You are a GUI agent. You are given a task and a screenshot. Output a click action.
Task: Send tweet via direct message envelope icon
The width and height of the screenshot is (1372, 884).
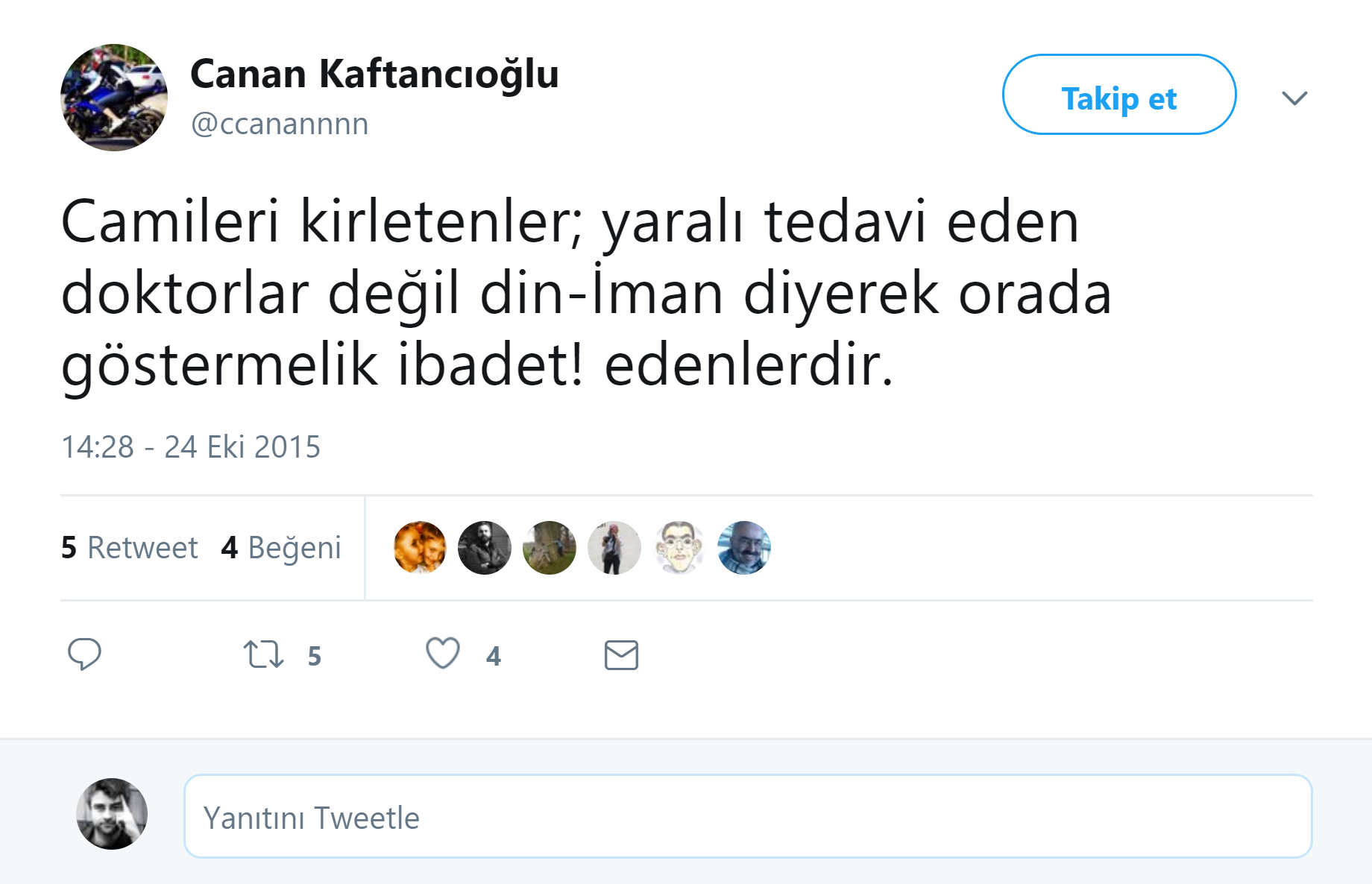(x=621, y=655)
